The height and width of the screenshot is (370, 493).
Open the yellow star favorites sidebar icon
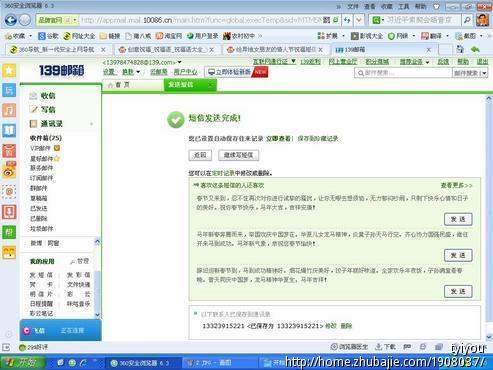pos(9,70)
